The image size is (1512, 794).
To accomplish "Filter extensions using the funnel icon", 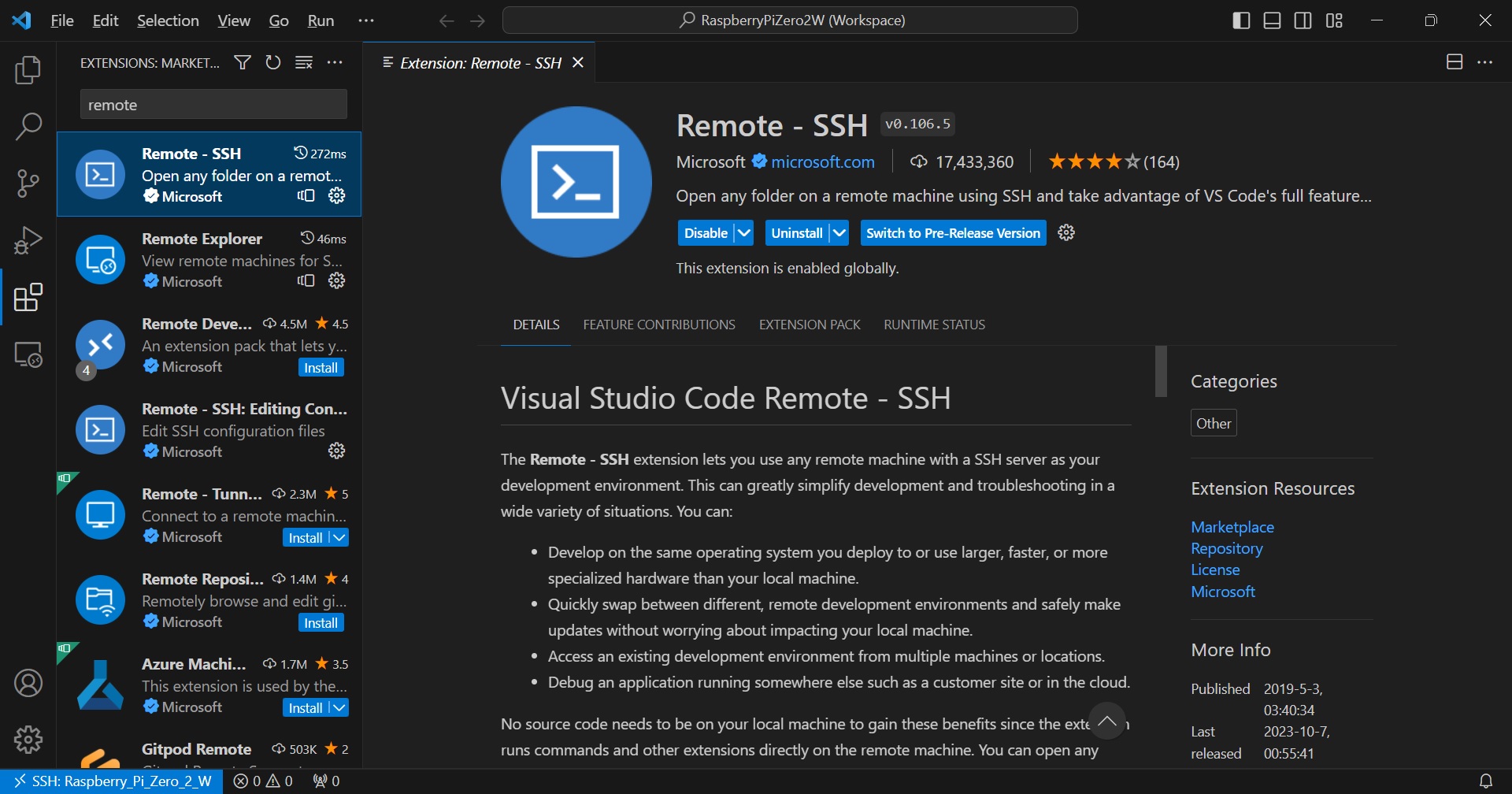I will point(242,62).
